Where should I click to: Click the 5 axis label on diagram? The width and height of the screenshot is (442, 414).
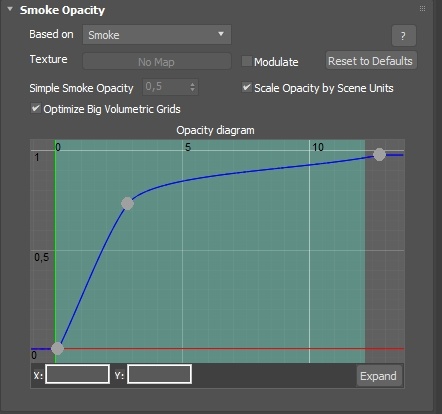pyautogui.click(x=188, y=147)
